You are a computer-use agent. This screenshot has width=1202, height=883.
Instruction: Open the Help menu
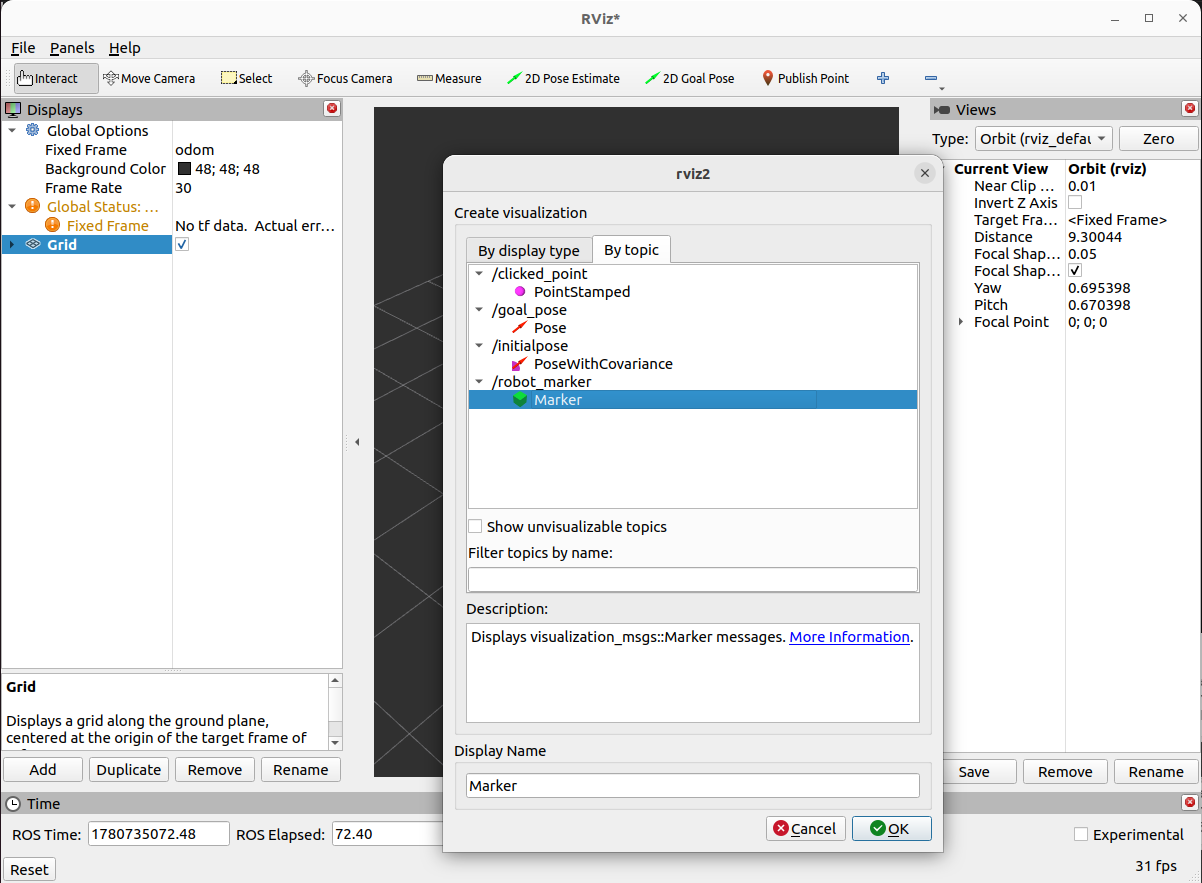pyautogui.click(x=125, y=48)
